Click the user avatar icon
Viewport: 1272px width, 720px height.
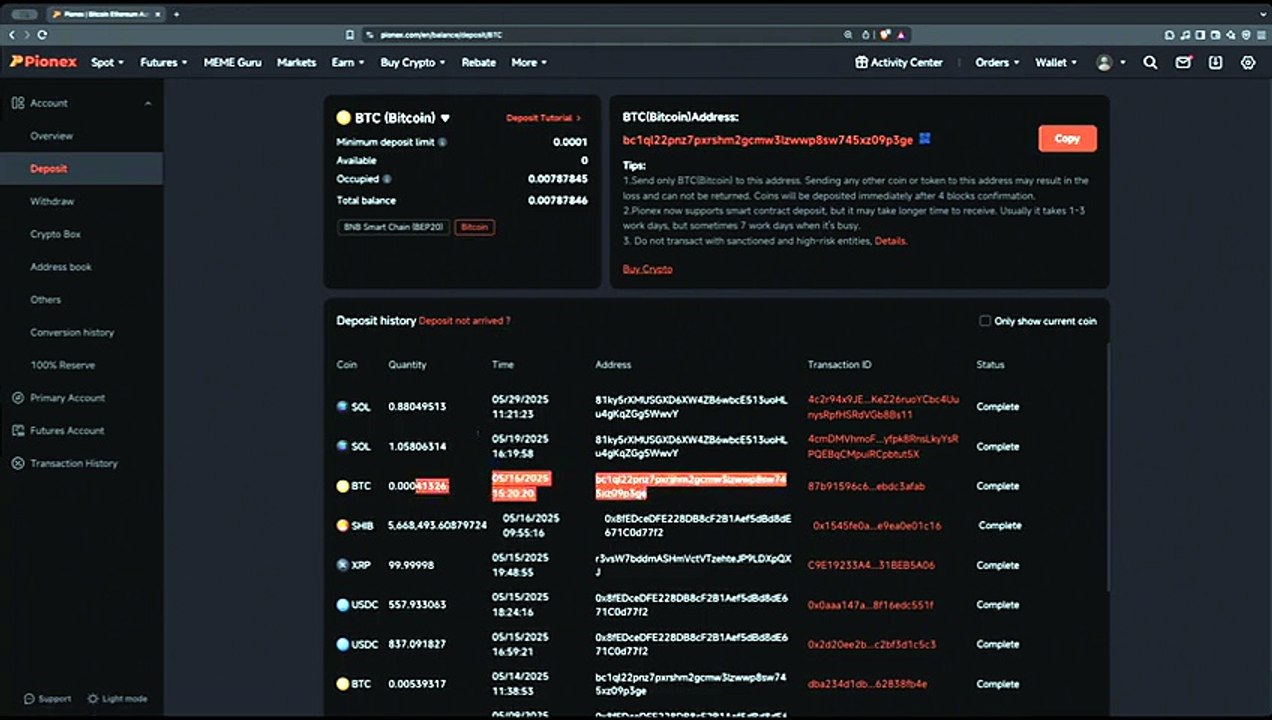click(x=1104, y=62)
